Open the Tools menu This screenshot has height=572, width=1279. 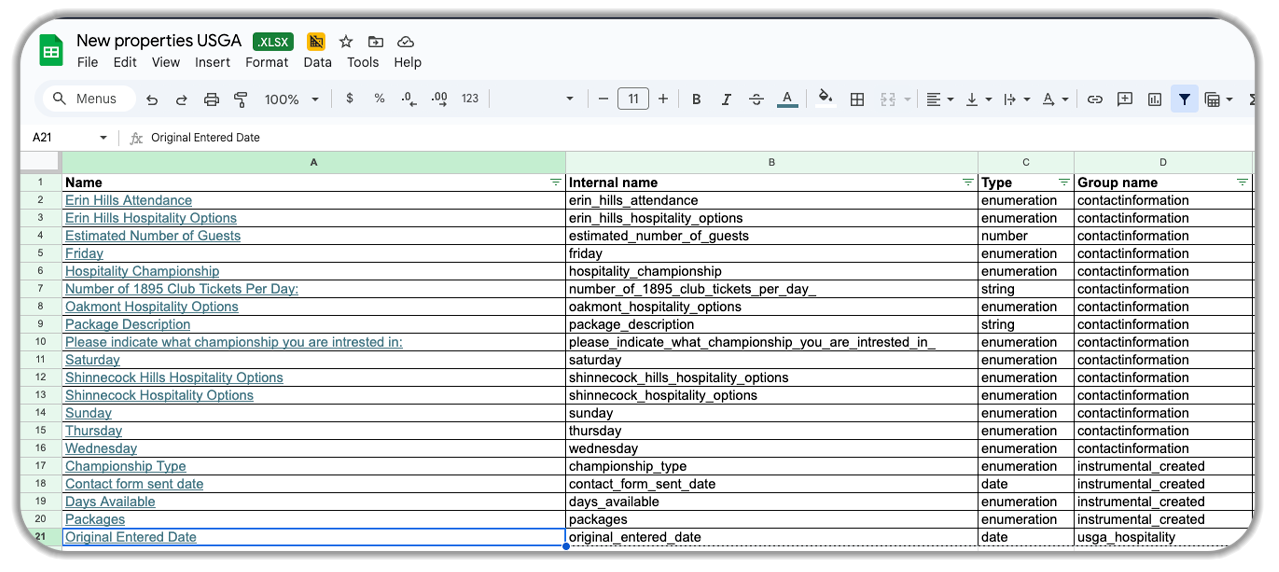coord(363,62)
